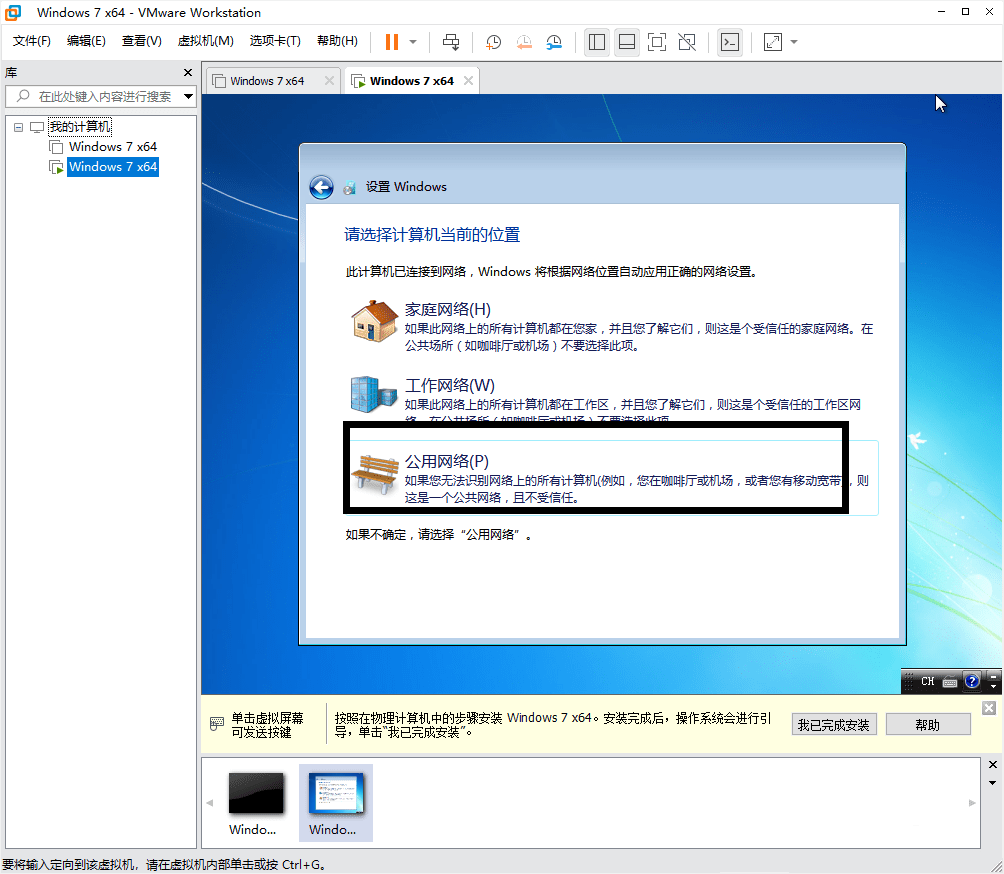Minimize the language bar

993,676
